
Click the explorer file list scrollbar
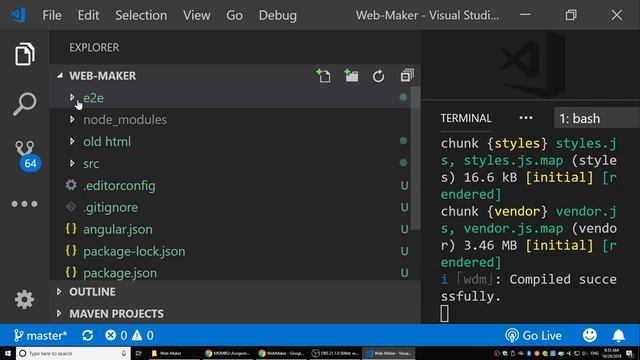[x=416, y=158]
